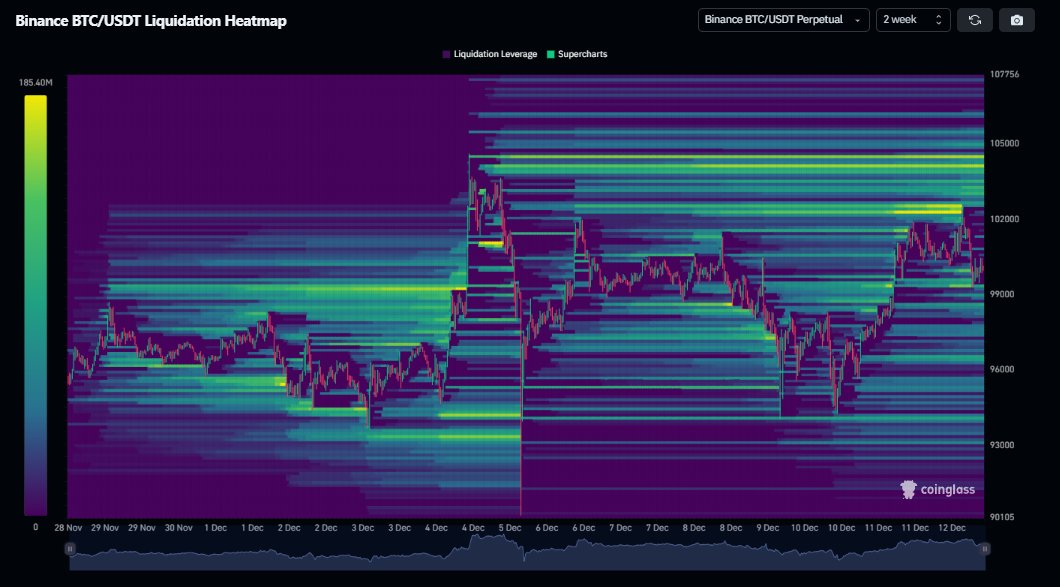Click the Coinglass logo watermark
Image resolution: width=1060 pixels, height=587 pixels.
point(937,489)
